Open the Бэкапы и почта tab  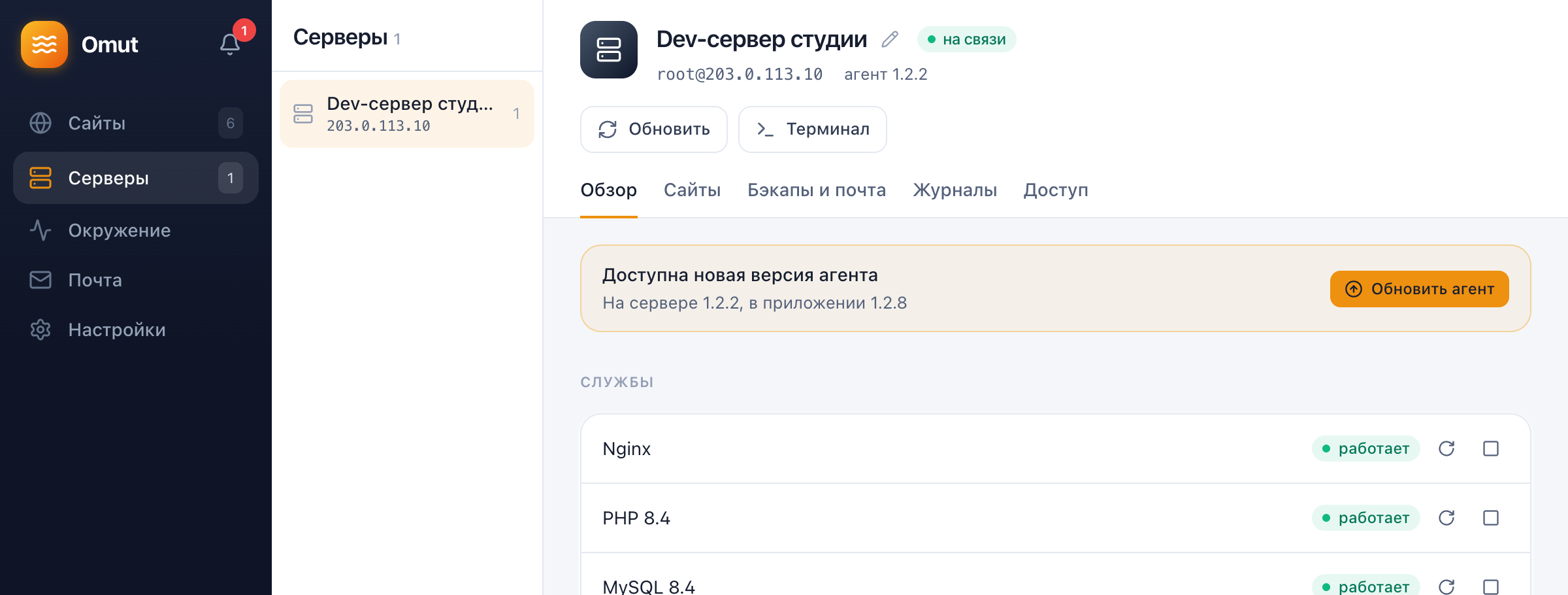pyautogui.click(x=817, y=190)
